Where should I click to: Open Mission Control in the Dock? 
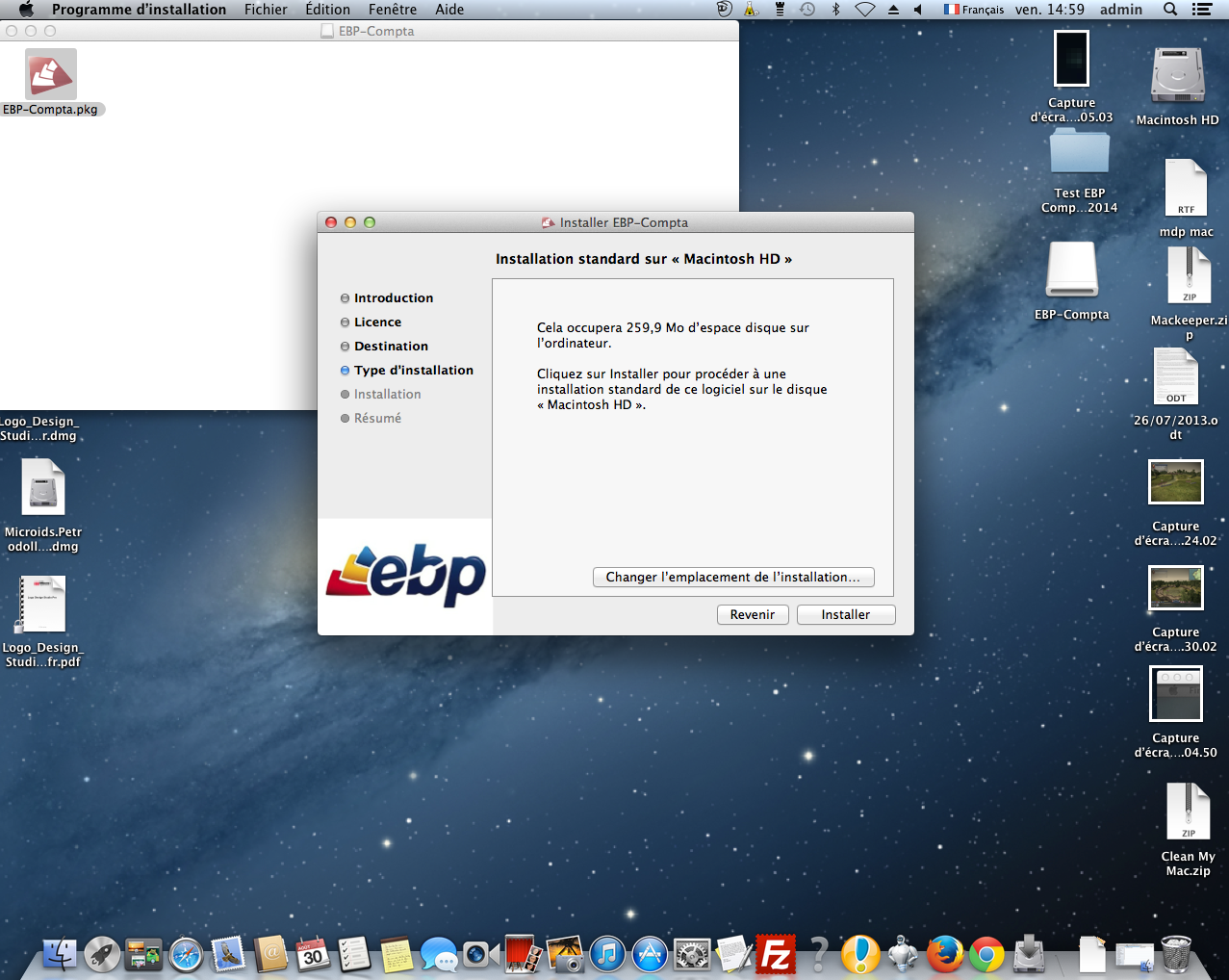[x=144, y=954]
